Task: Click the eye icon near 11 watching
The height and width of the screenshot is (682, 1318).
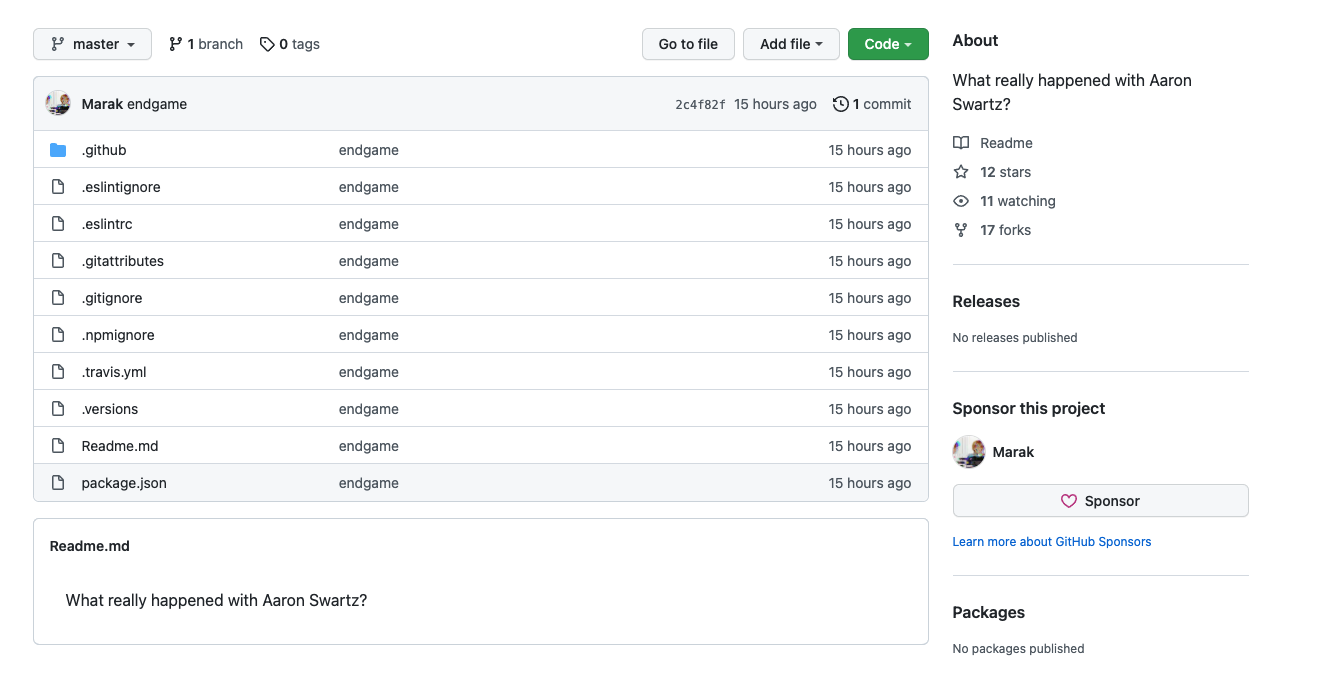Action: coord(961,201)
